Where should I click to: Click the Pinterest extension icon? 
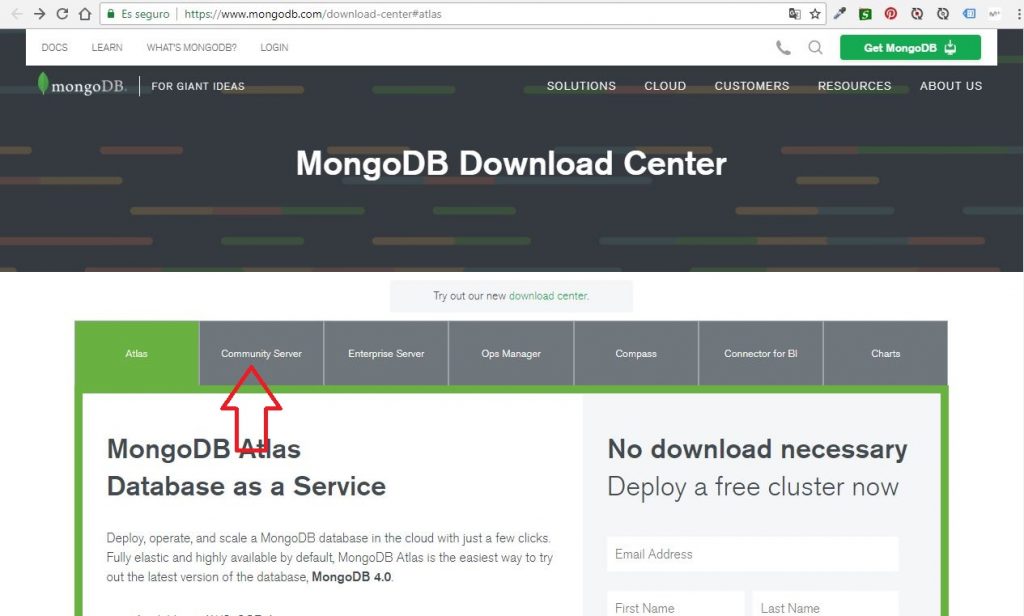[x=890, y=13]
